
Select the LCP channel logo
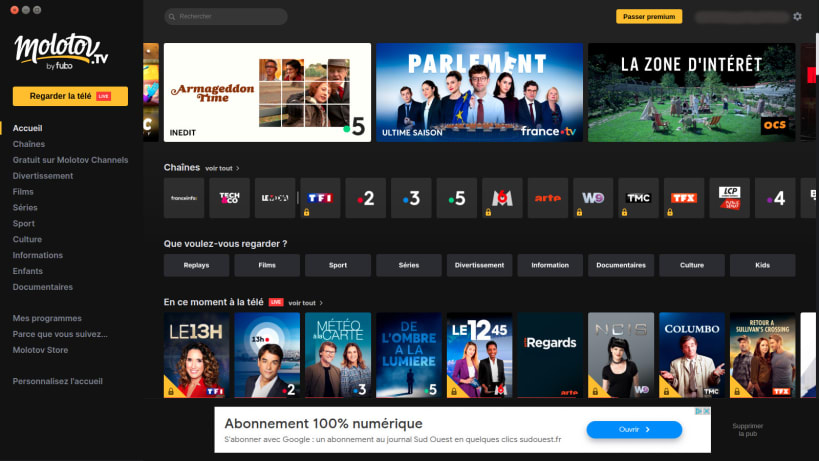[729, 198]
